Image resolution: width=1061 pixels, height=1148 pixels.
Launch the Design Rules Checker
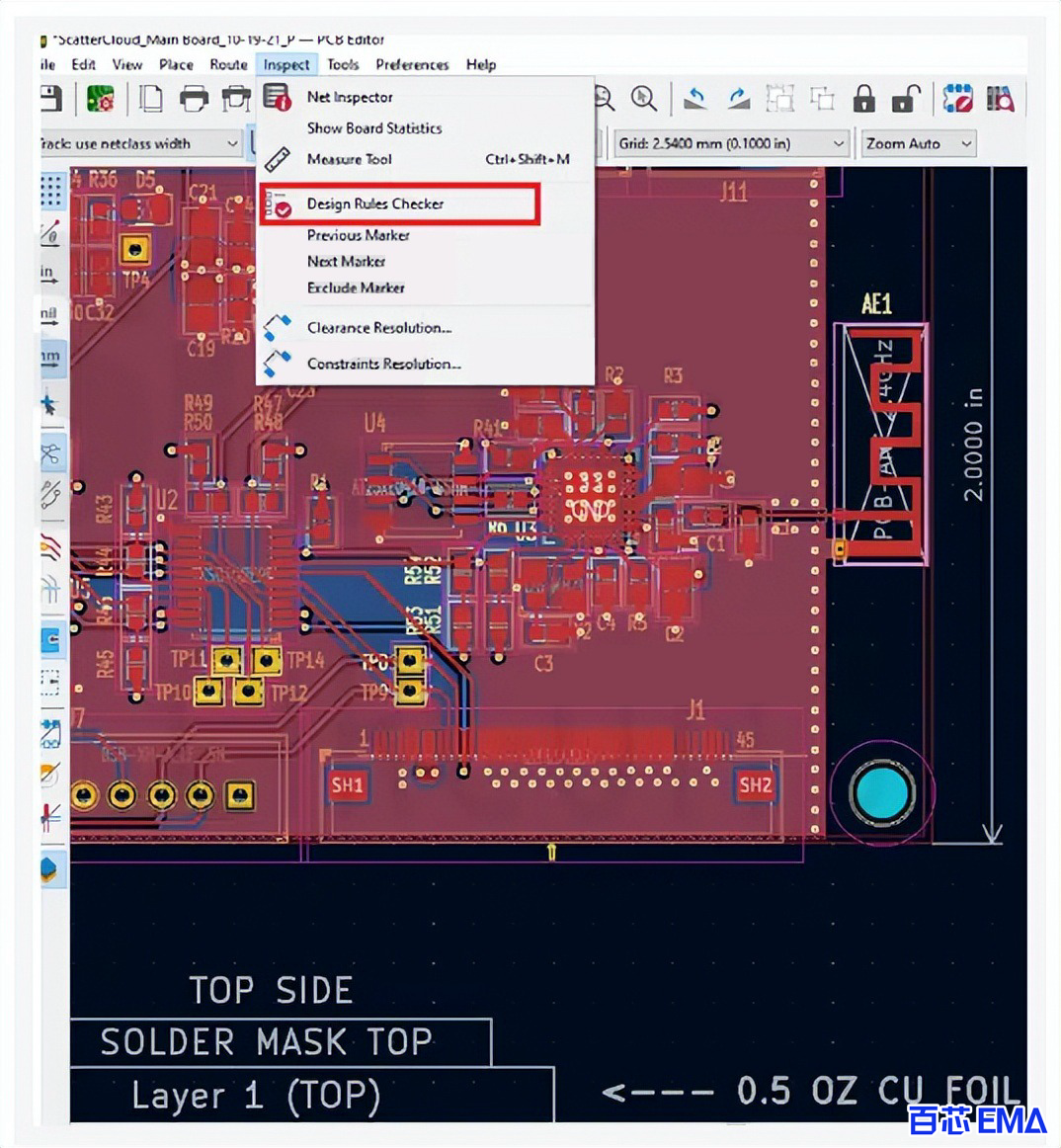400,204
